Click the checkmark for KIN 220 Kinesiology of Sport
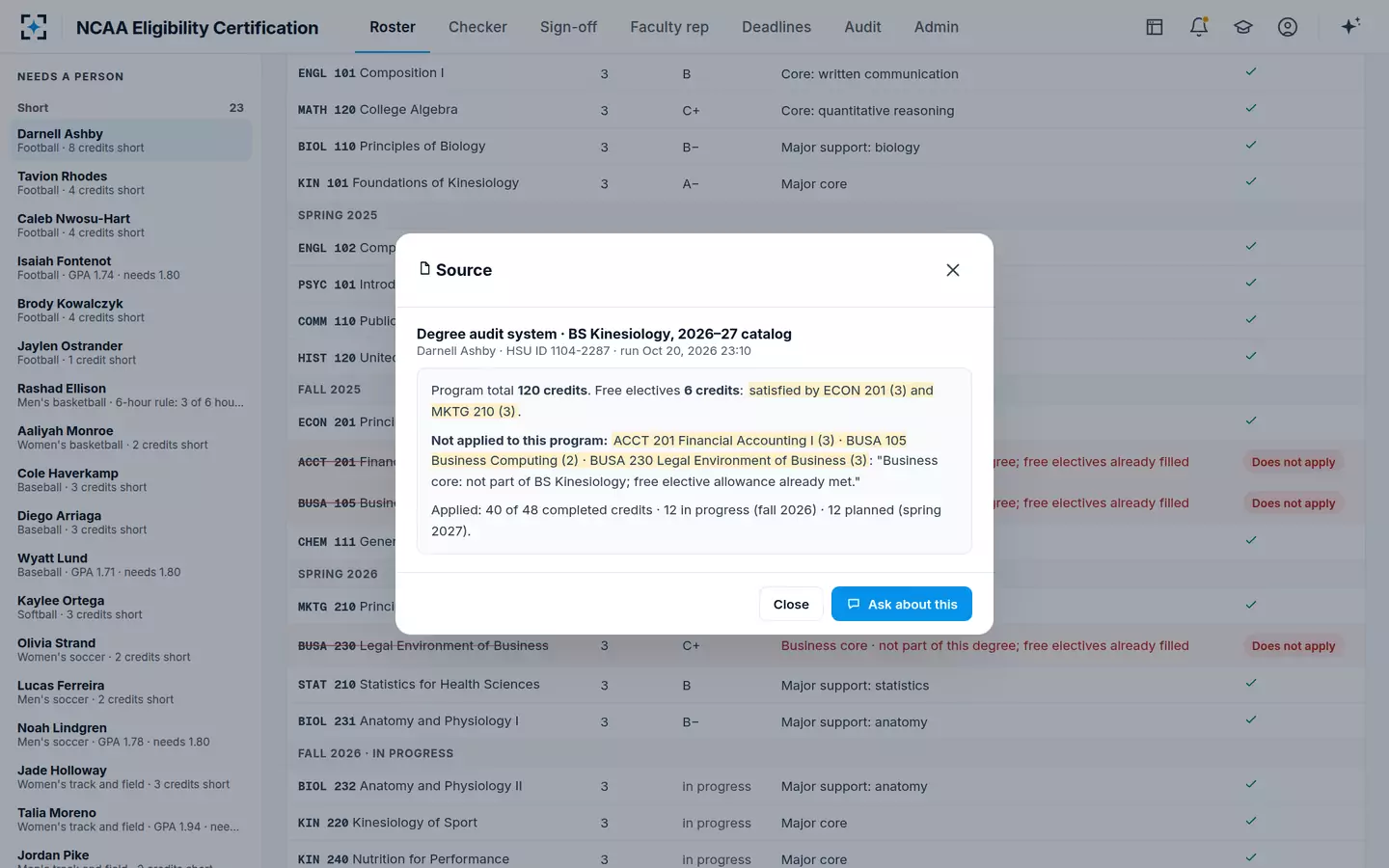 [x=1251, y=822]
